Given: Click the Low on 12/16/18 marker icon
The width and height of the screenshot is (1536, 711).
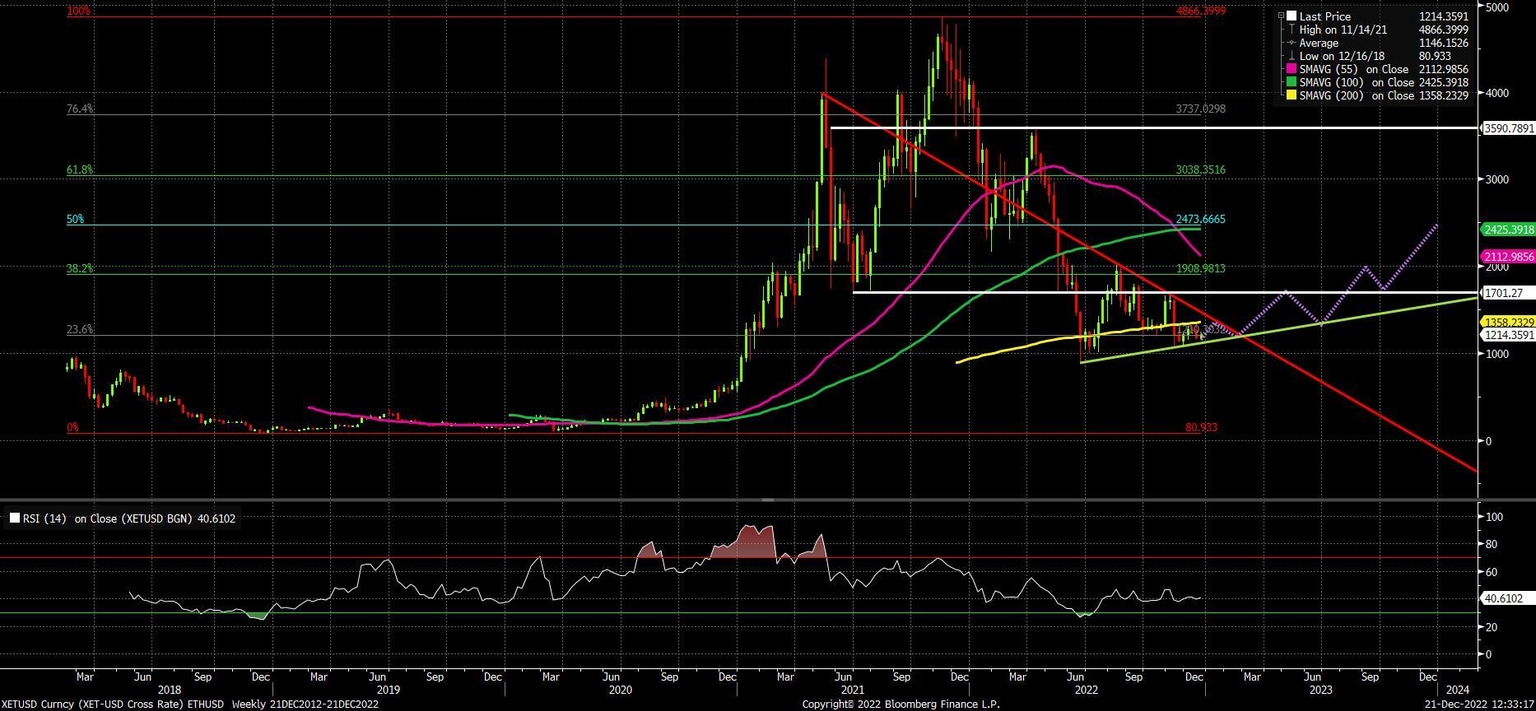Looking at the screenshot, I should coord(1291,56).
